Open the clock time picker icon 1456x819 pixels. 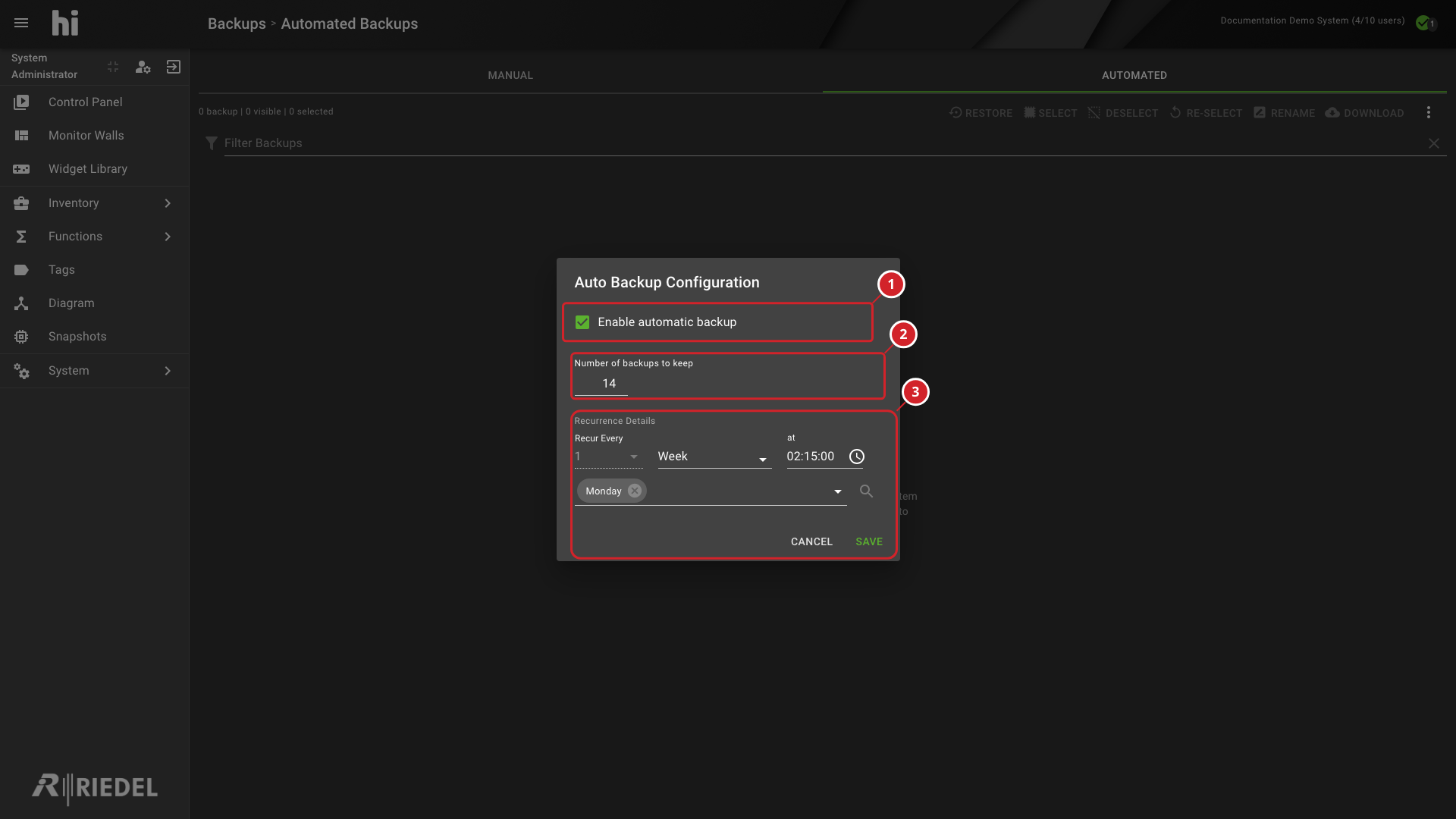coord(857,457)
